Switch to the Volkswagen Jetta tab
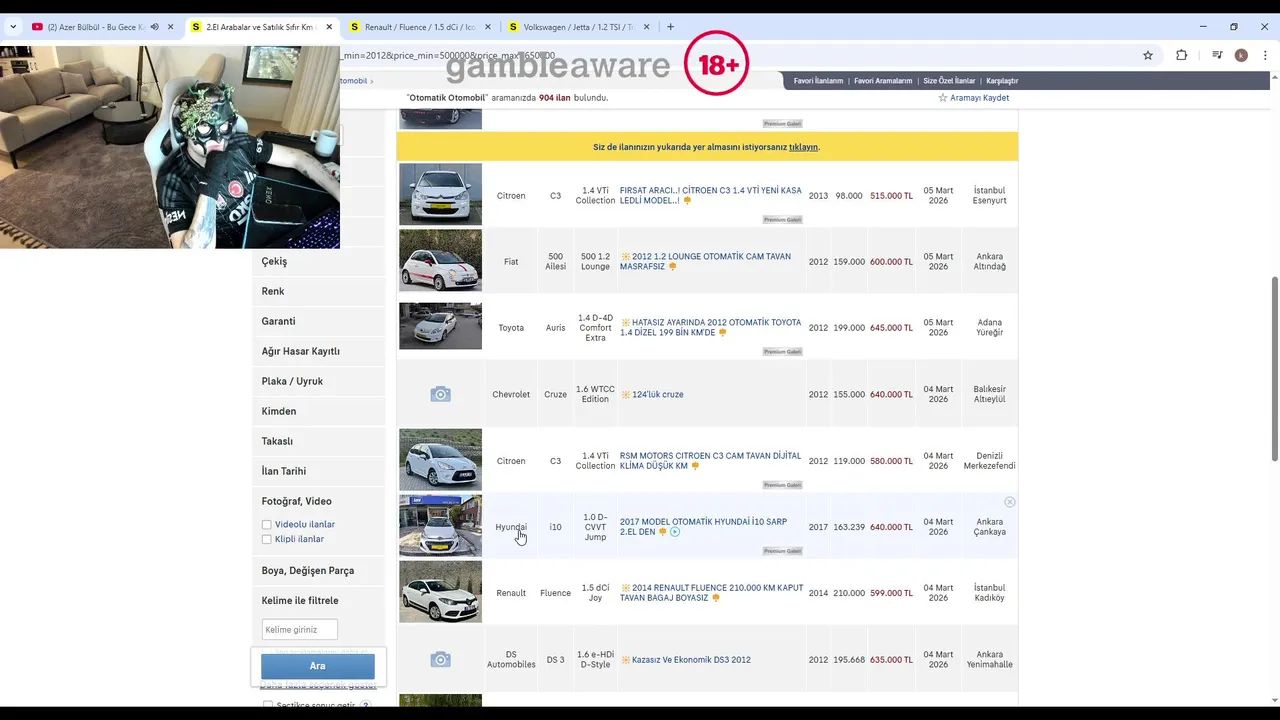 [x=579, y=27]
